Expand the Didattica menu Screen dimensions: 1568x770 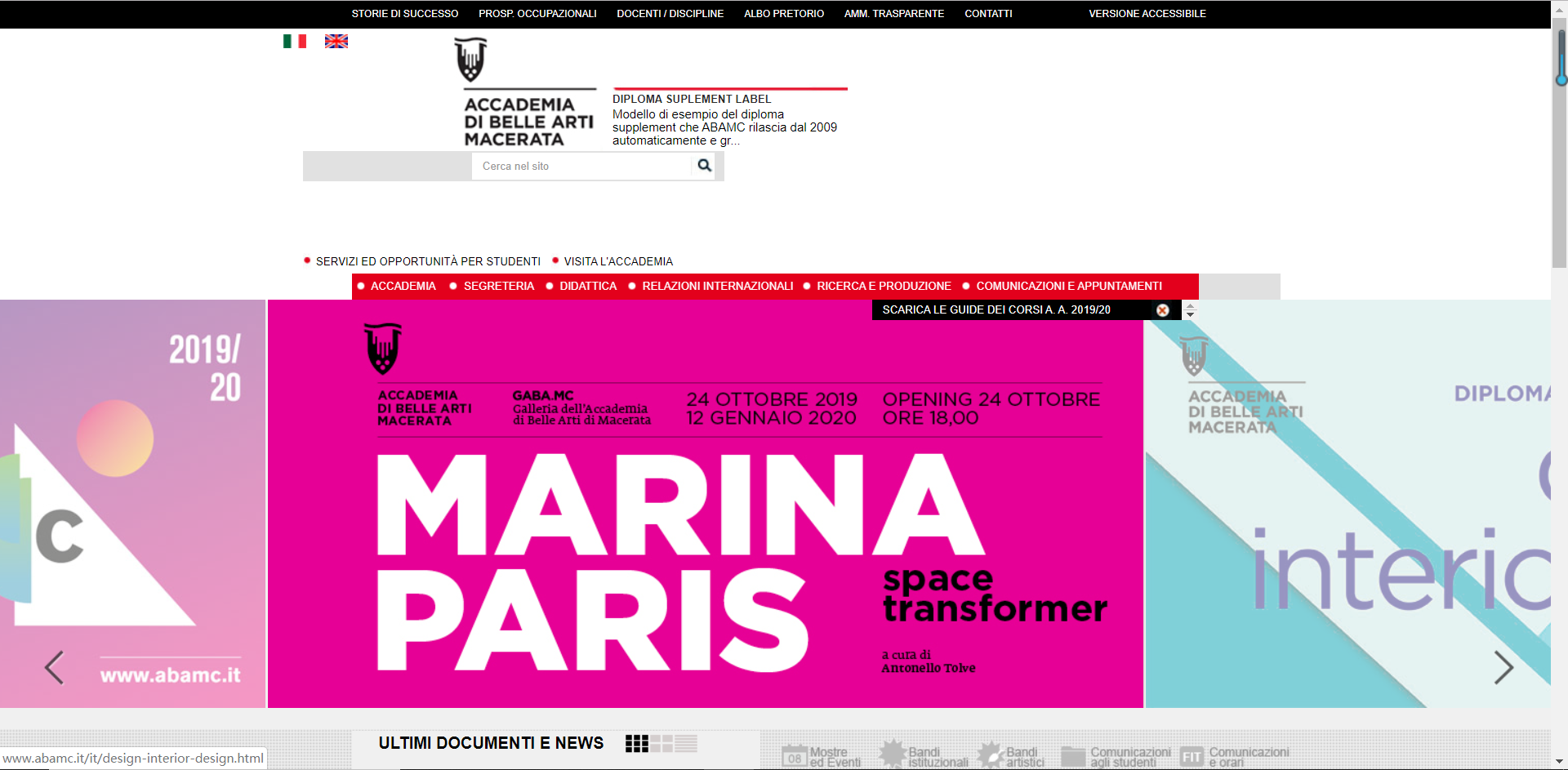pyautogui.click(x=588, y=286)
